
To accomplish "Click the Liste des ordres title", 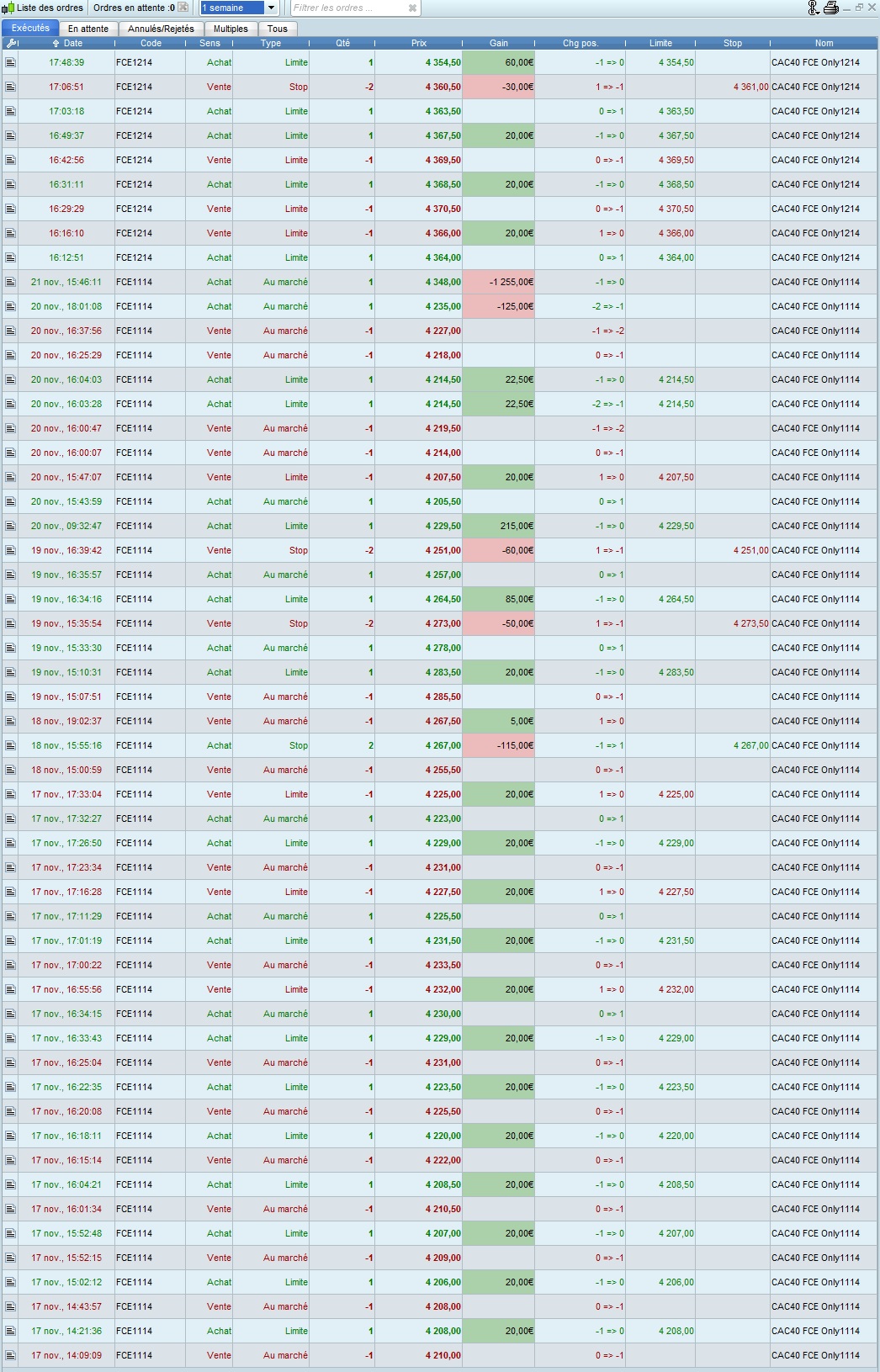I will (x=50, y=8).
